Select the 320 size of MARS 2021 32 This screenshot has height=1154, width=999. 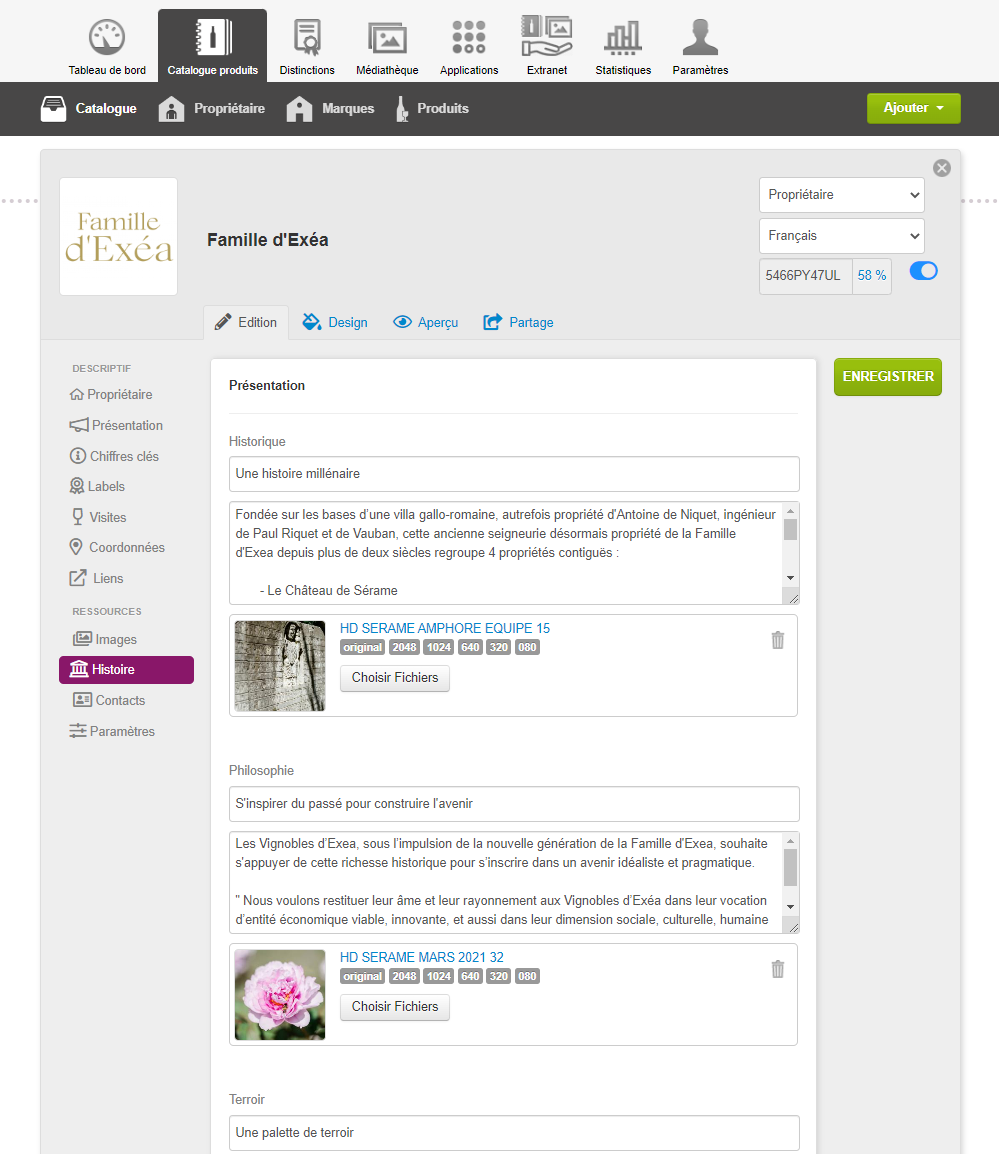click(498, 977)
